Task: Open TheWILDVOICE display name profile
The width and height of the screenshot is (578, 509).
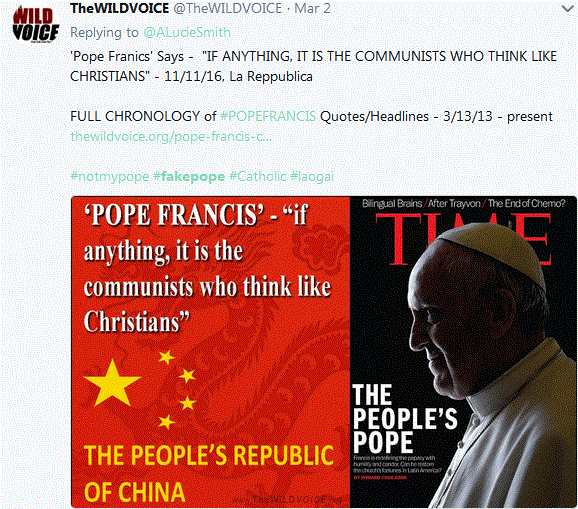Action: coord(120,8)
